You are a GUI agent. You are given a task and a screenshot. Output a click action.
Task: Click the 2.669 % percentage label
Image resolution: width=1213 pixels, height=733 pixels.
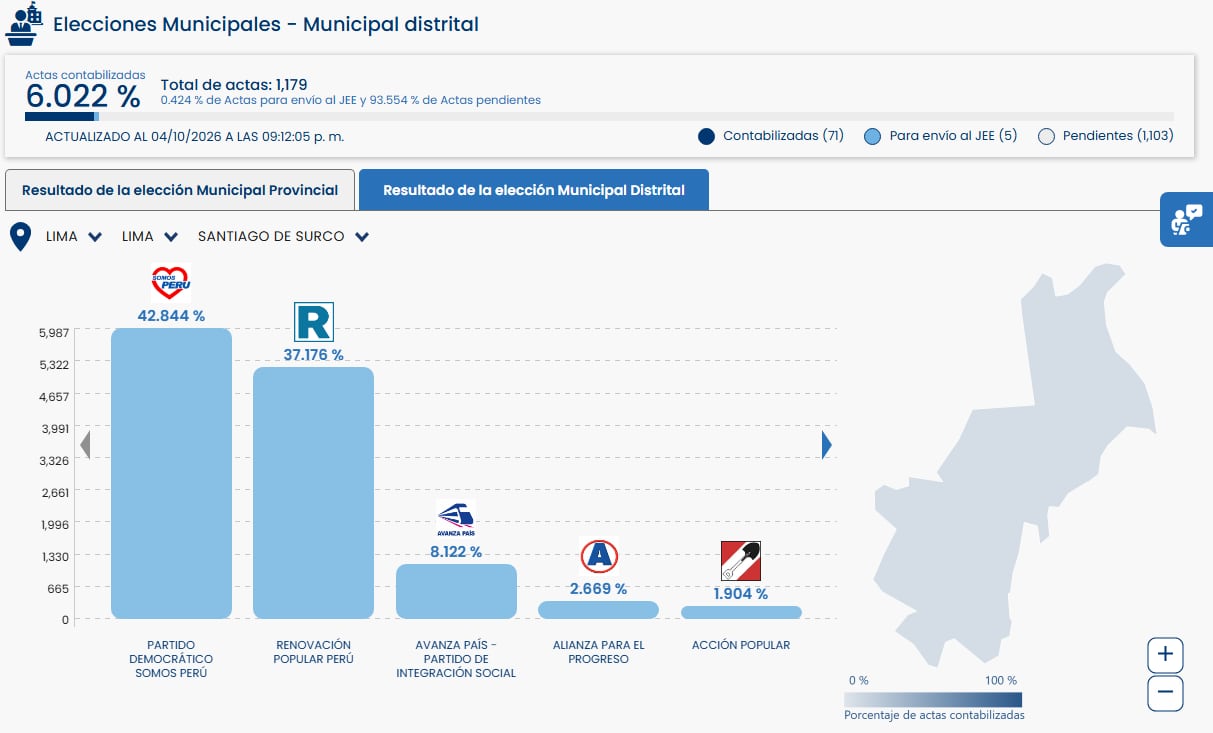599,589
